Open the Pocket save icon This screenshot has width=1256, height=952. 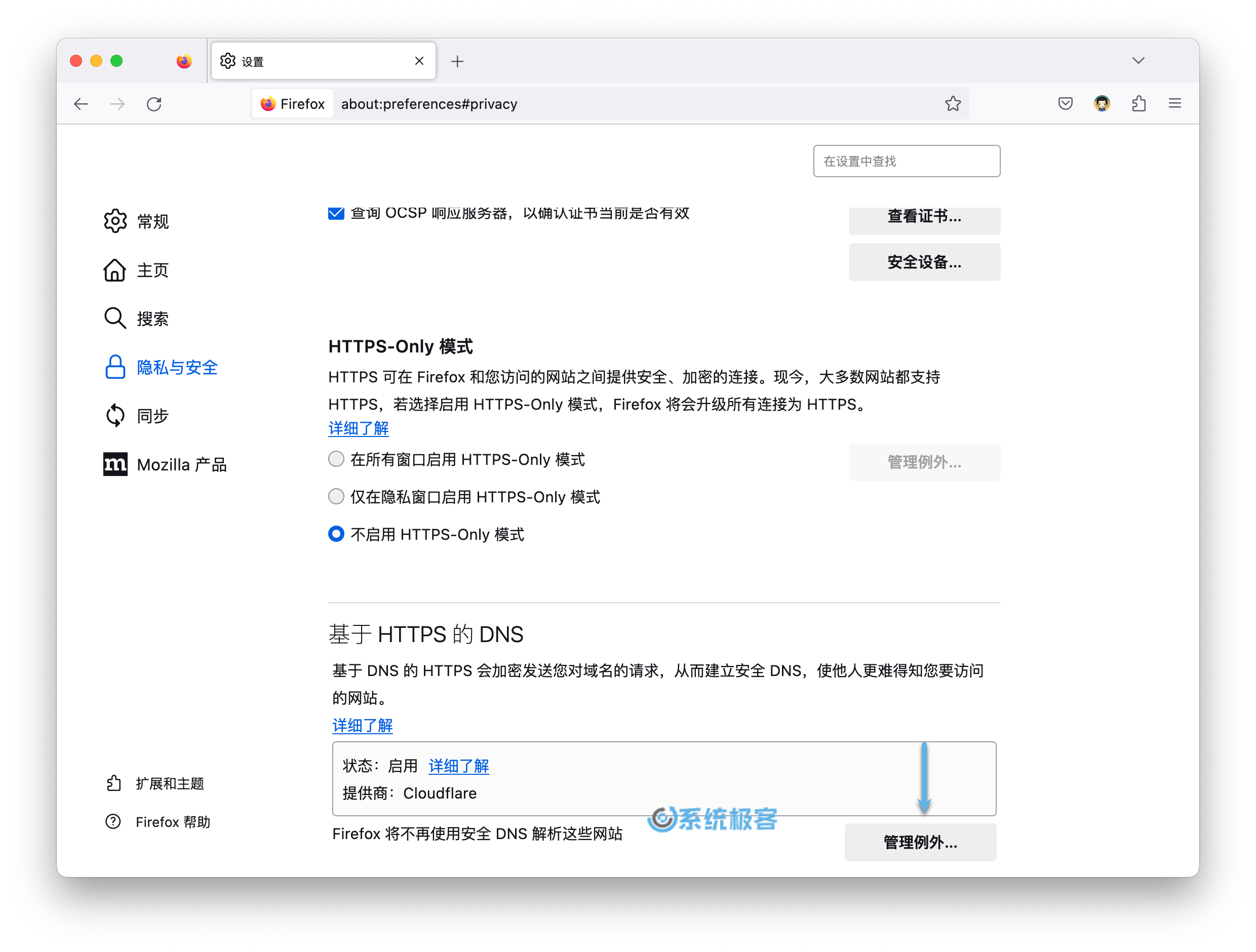tap(1065, 103)
